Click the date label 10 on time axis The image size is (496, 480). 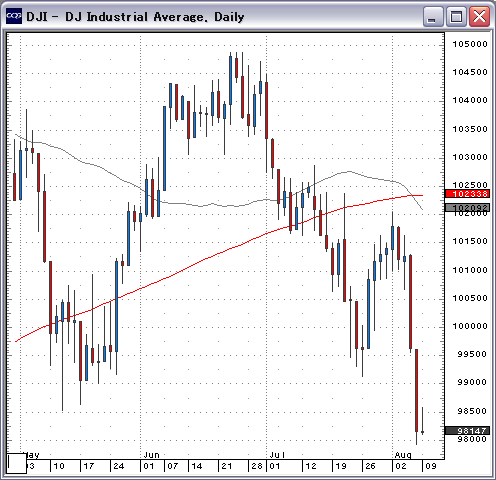point(59,466)
